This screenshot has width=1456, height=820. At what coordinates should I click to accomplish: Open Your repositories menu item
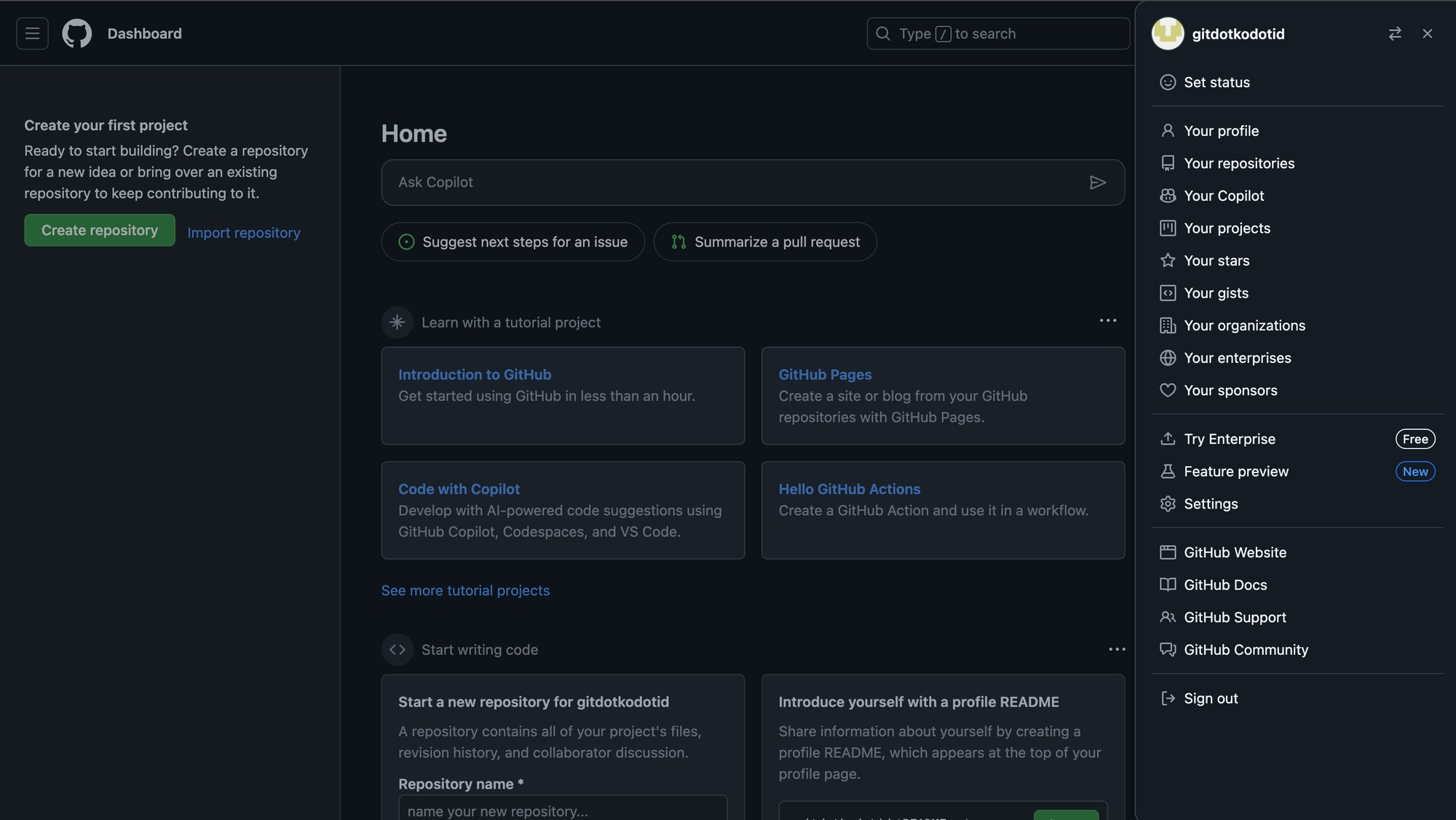1238,164
